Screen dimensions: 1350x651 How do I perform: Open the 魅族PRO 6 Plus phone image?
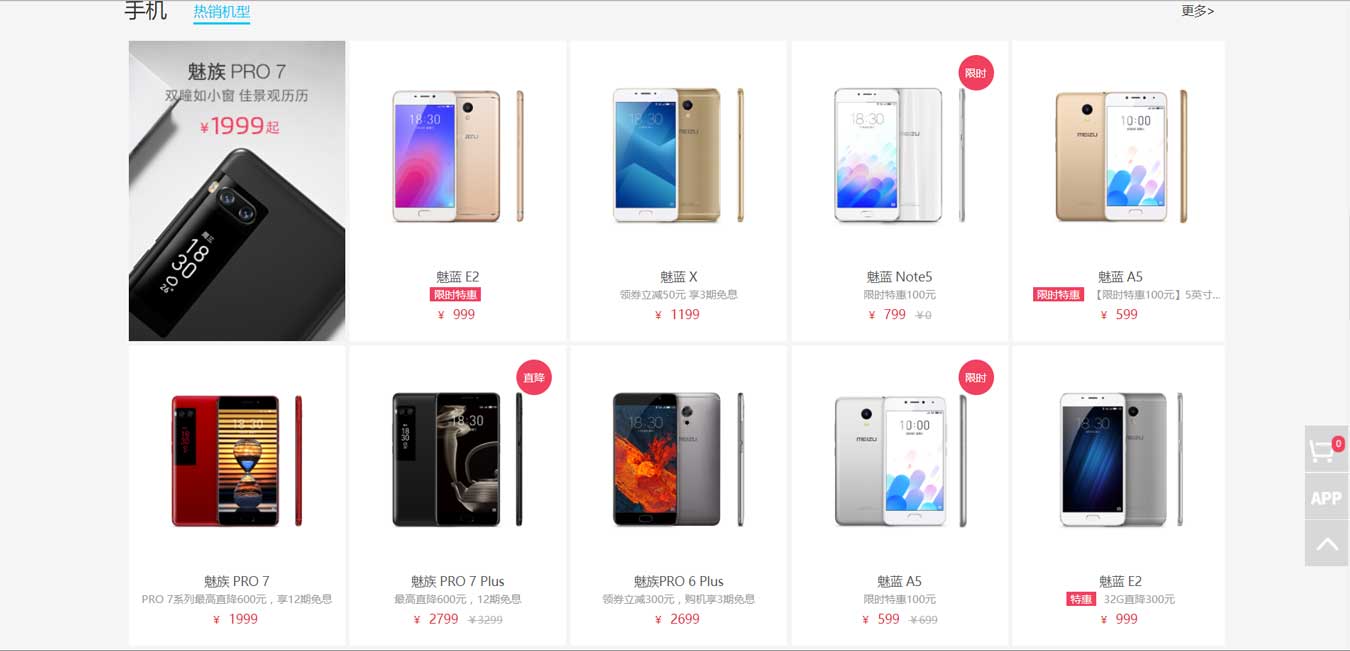point(679,460)
